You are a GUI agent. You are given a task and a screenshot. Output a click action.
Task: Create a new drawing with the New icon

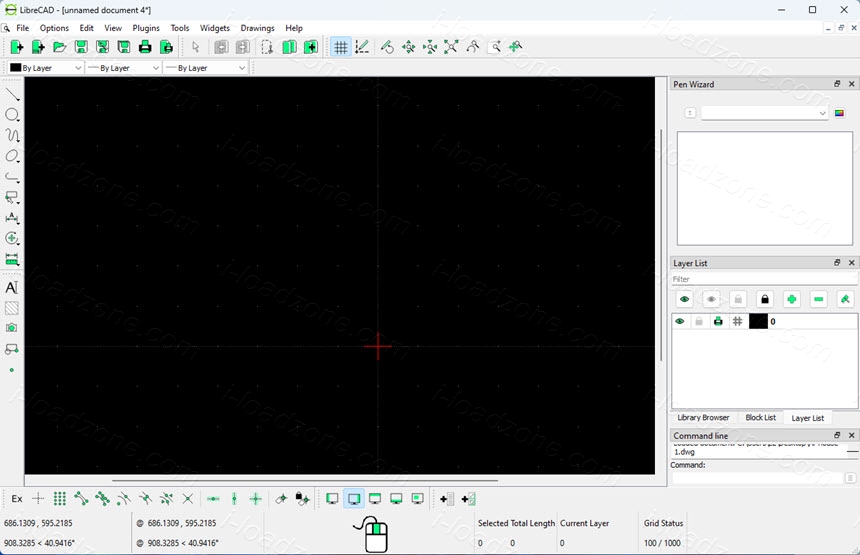click(x=17, y=47)
